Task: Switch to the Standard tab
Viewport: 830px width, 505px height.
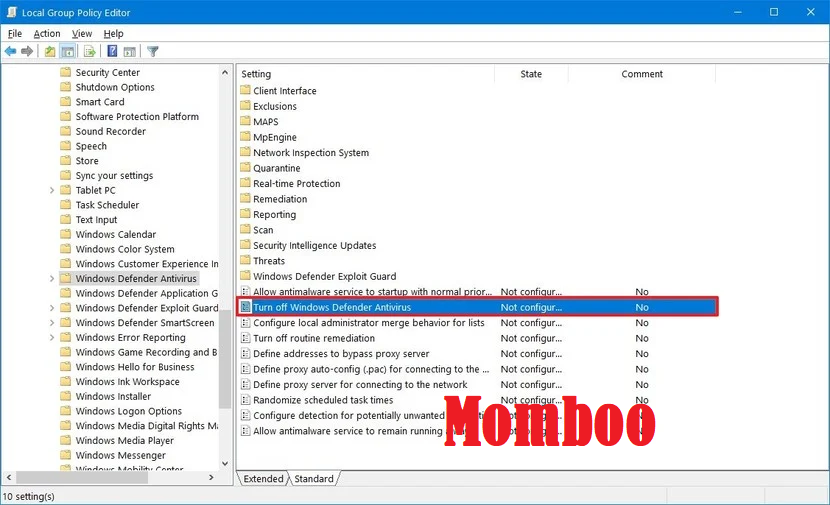Action: (314, 479)
